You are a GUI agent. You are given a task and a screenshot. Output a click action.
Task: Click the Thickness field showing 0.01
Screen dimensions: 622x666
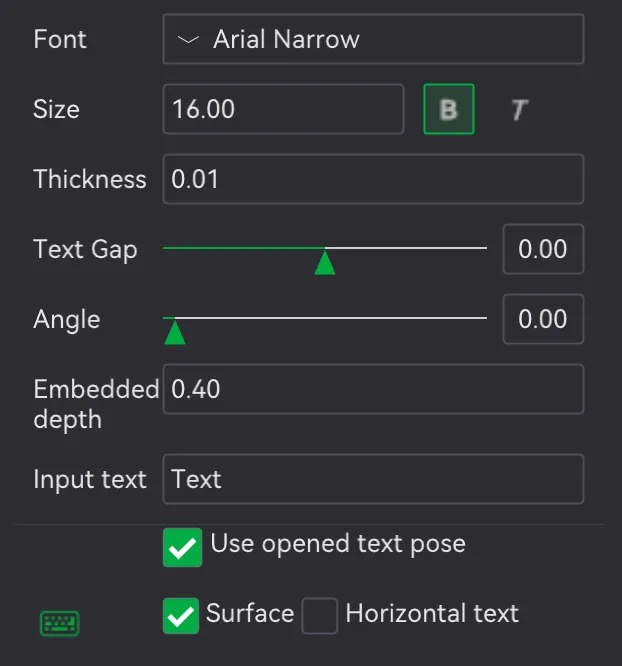373,179
